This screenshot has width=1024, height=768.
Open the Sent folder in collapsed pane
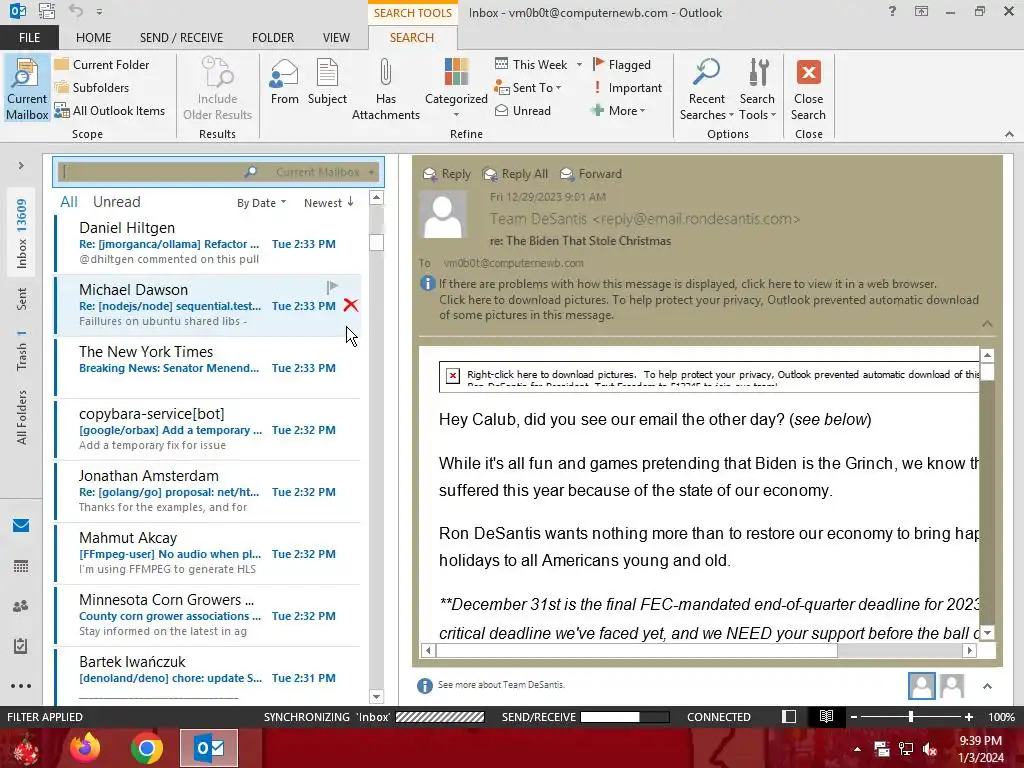click(x=22, y=299)
